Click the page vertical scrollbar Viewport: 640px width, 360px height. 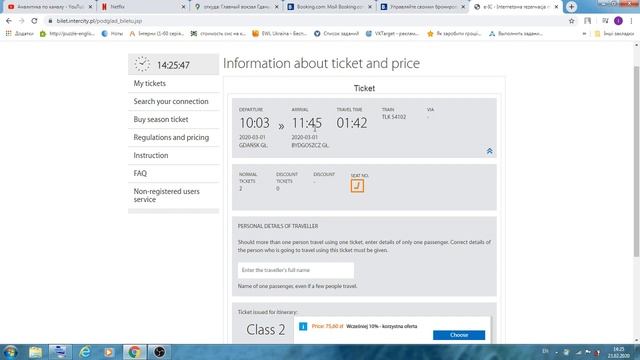(636, 162)
